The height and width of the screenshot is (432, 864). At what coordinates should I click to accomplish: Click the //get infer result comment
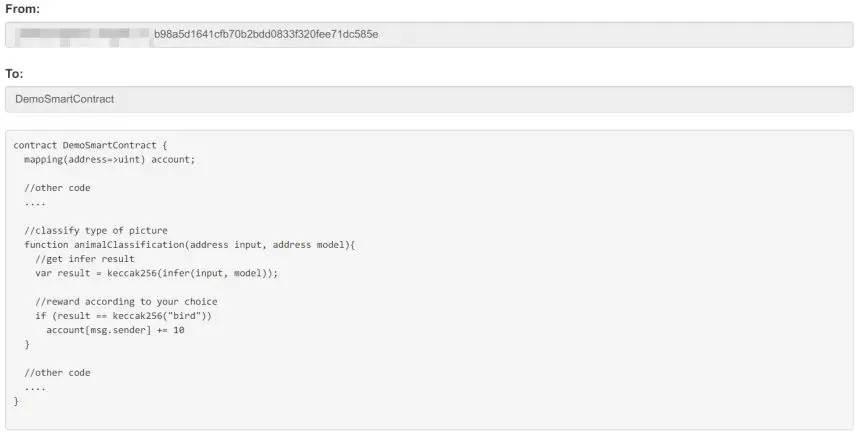[x=85, y=259]
